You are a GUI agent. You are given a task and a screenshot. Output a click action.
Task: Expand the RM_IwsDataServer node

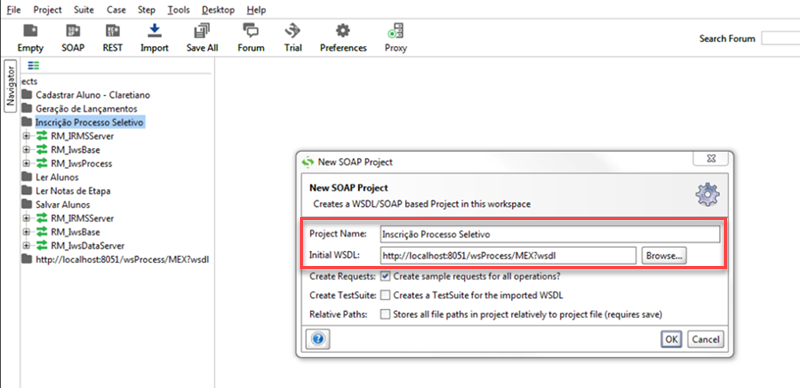coord(26,246)
